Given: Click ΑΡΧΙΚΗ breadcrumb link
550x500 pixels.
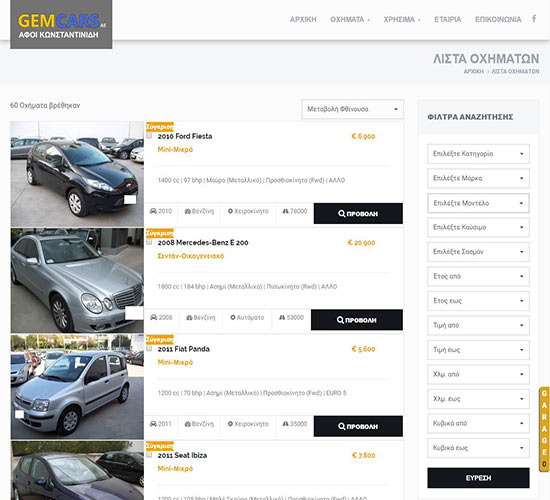Looking at the screenshot, I should (474, 71).
